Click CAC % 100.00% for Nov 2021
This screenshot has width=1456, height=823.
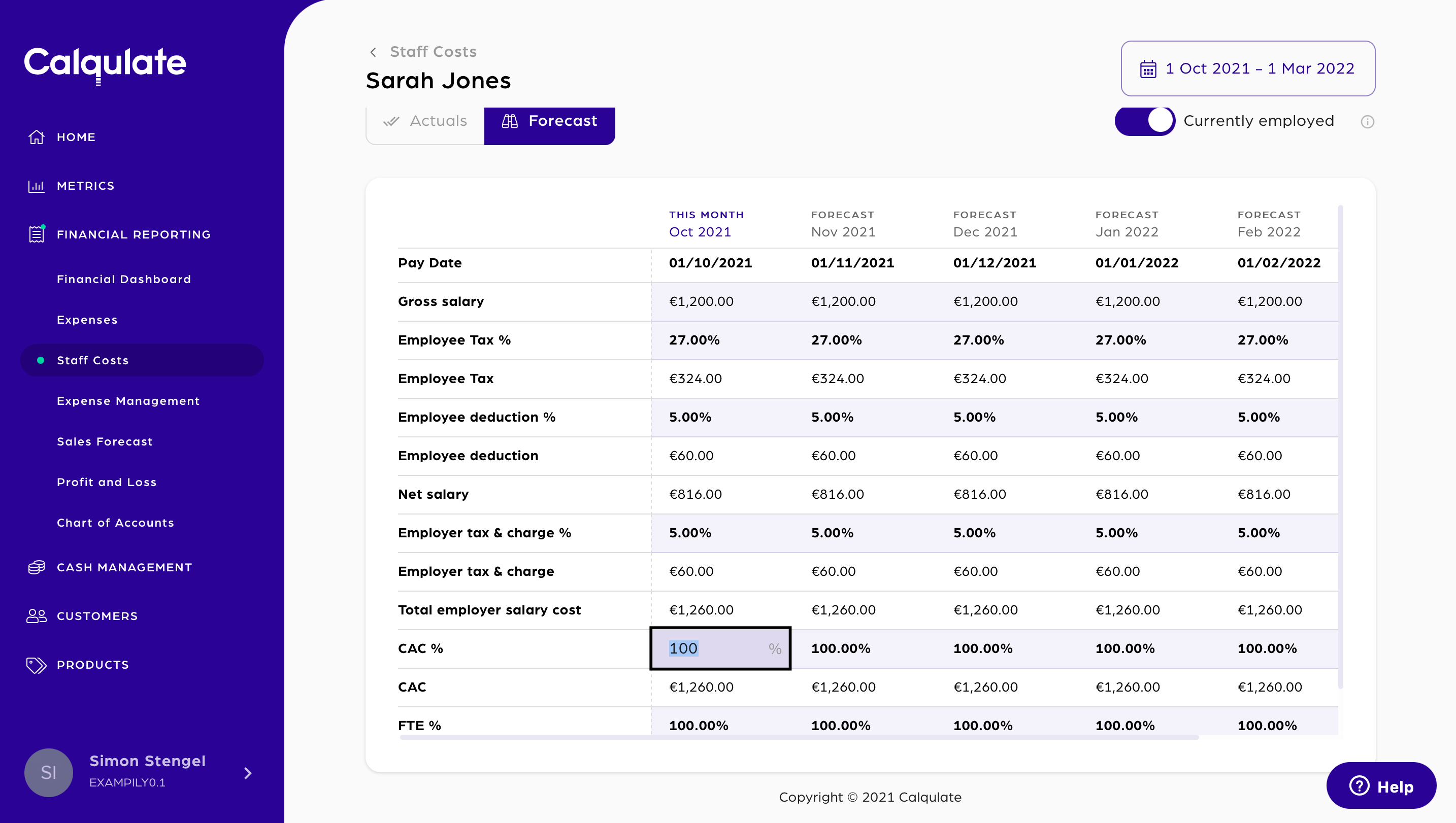click(841, 648)
